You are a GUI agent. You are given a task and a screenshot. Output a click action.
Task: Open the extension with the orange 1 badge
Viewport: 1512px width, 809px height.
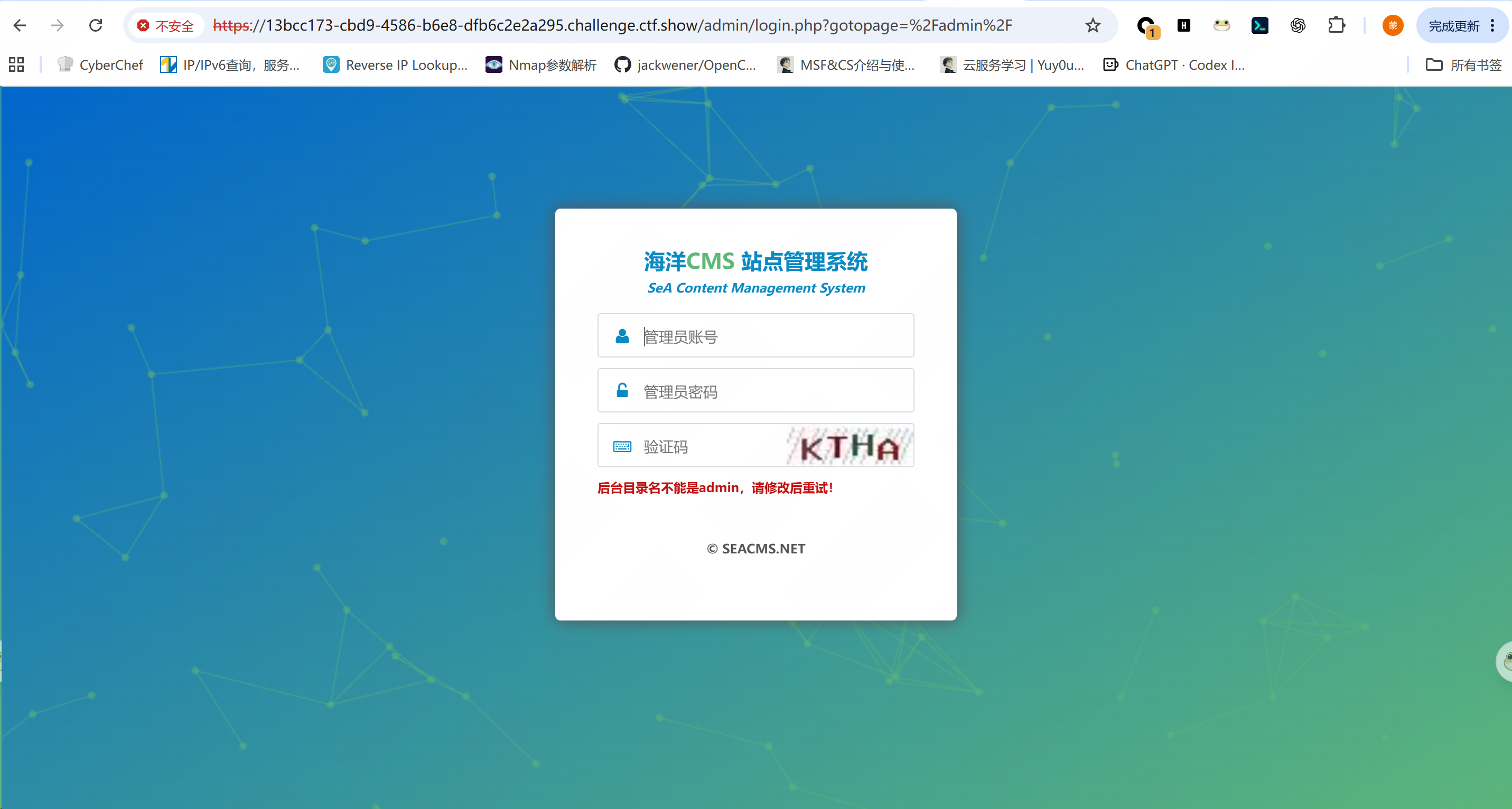tap(1146, 26)
